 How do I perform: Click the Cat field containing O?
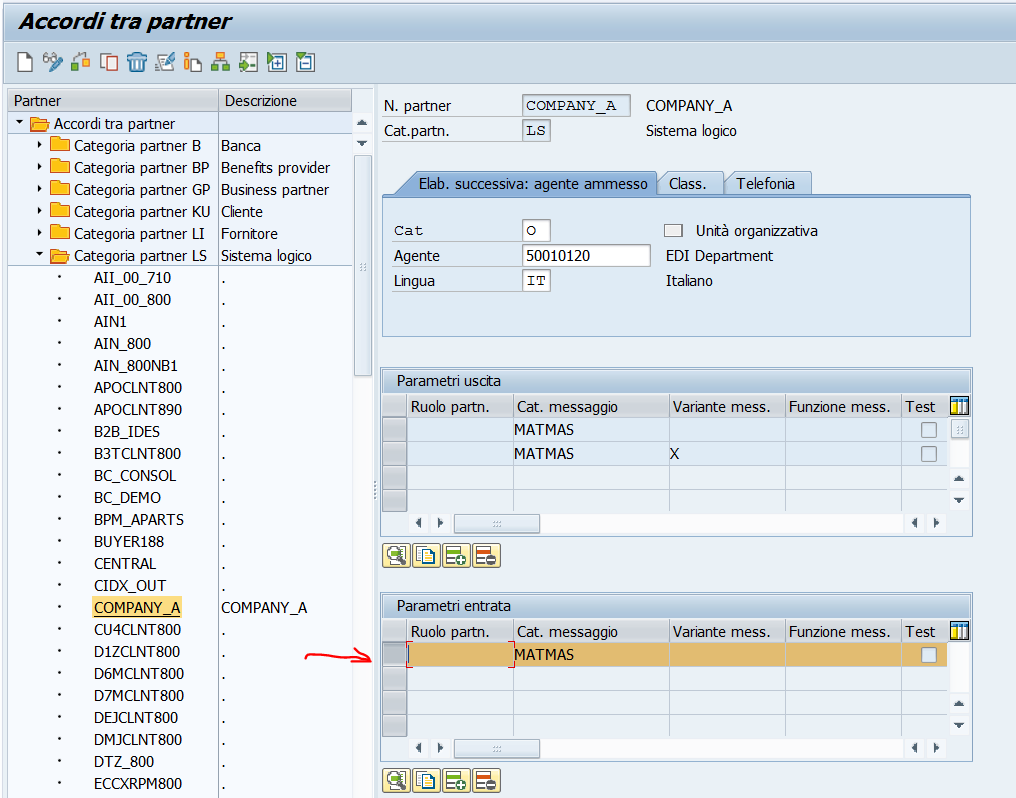tap(536, 231)
